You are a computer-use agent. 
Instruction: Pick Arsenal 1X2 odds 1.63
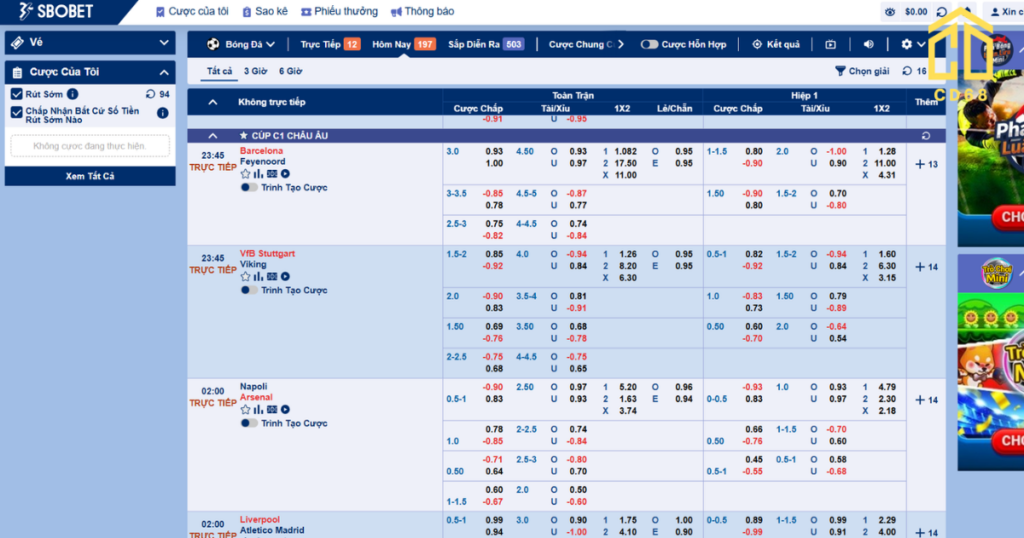coord(628,399)
